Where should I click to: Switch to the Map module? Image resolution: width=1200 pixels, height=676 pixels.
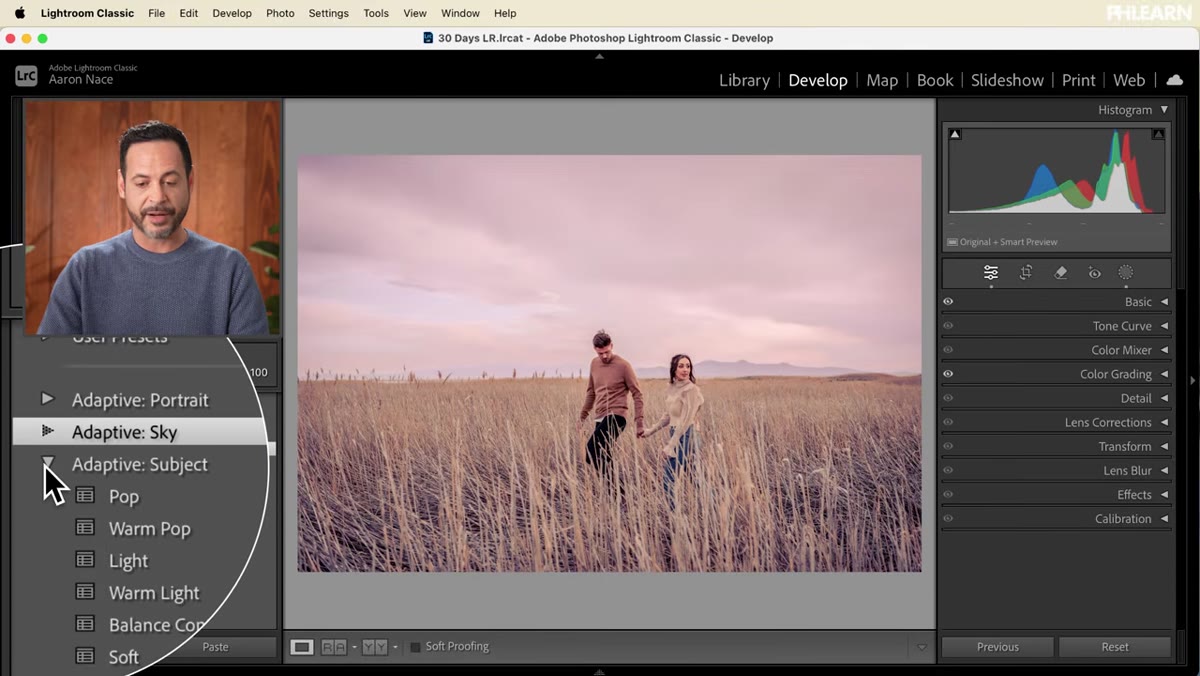[882, 80]
